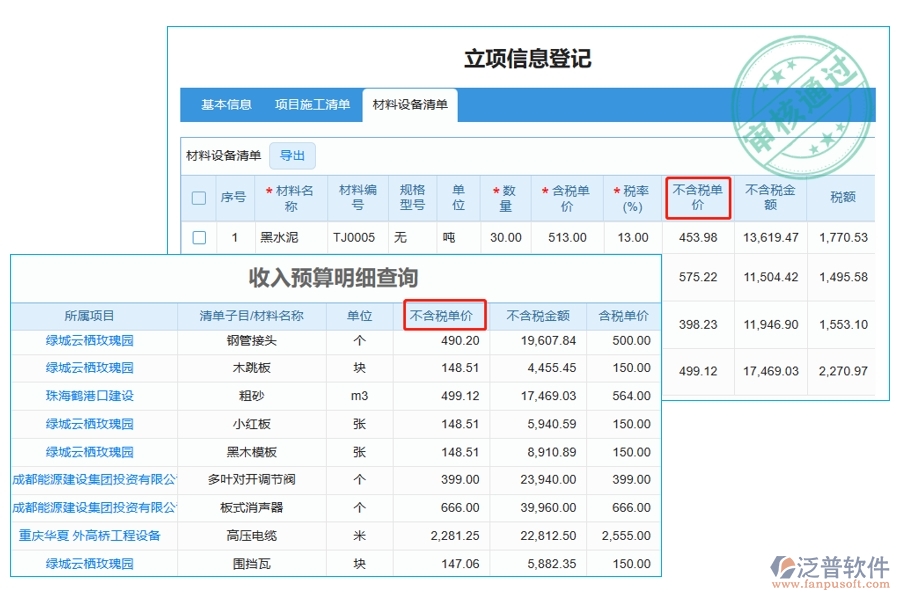Click the 材料名称 column header
Screen dimensions: 900x600
tap(290, 197)
